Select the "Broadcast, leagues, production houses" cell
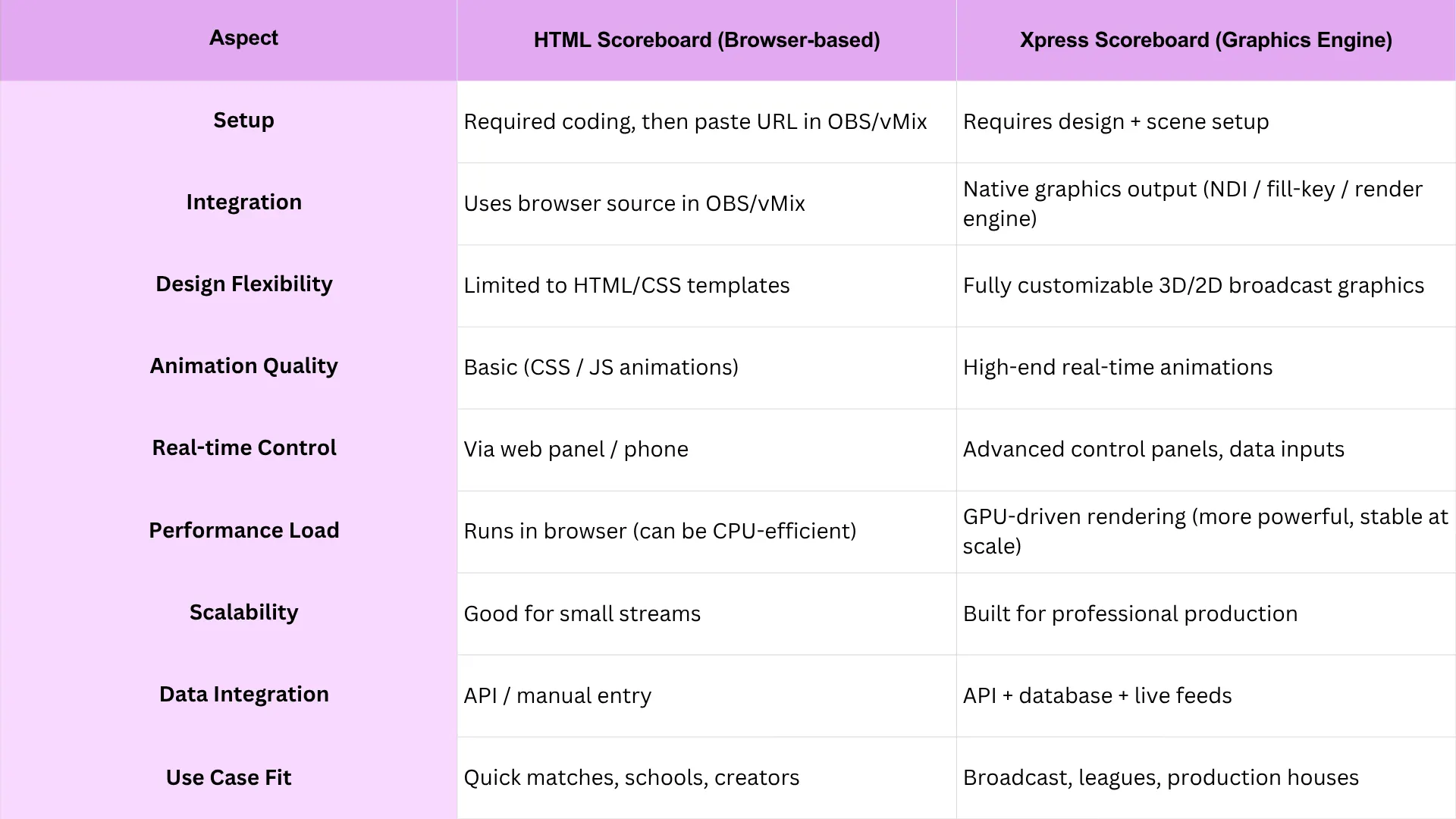Viewport: 1456px width, 819px height. 1160,778
